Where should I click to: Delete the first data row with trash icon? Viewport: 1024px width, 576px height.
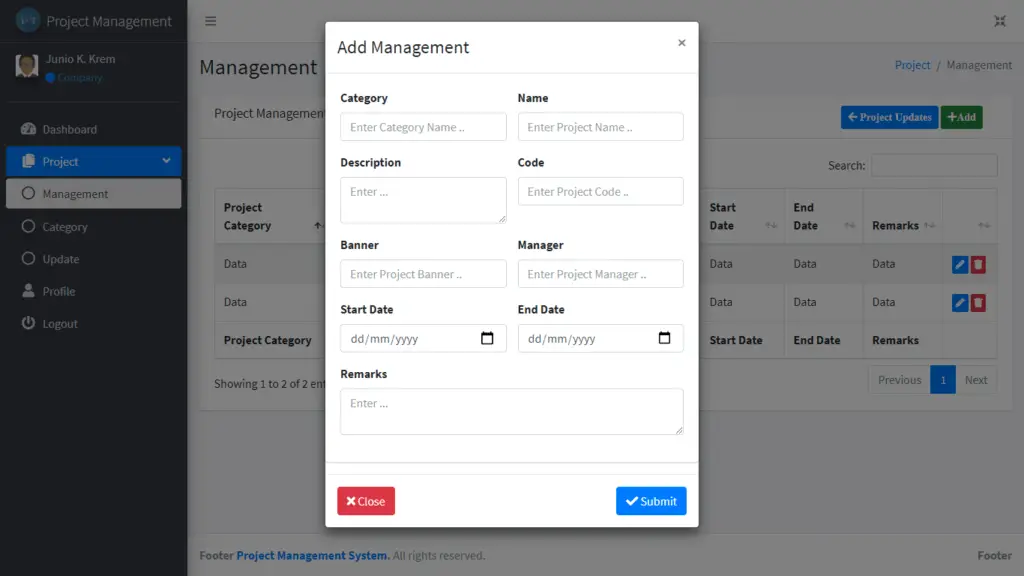click(x=979, y=264)
